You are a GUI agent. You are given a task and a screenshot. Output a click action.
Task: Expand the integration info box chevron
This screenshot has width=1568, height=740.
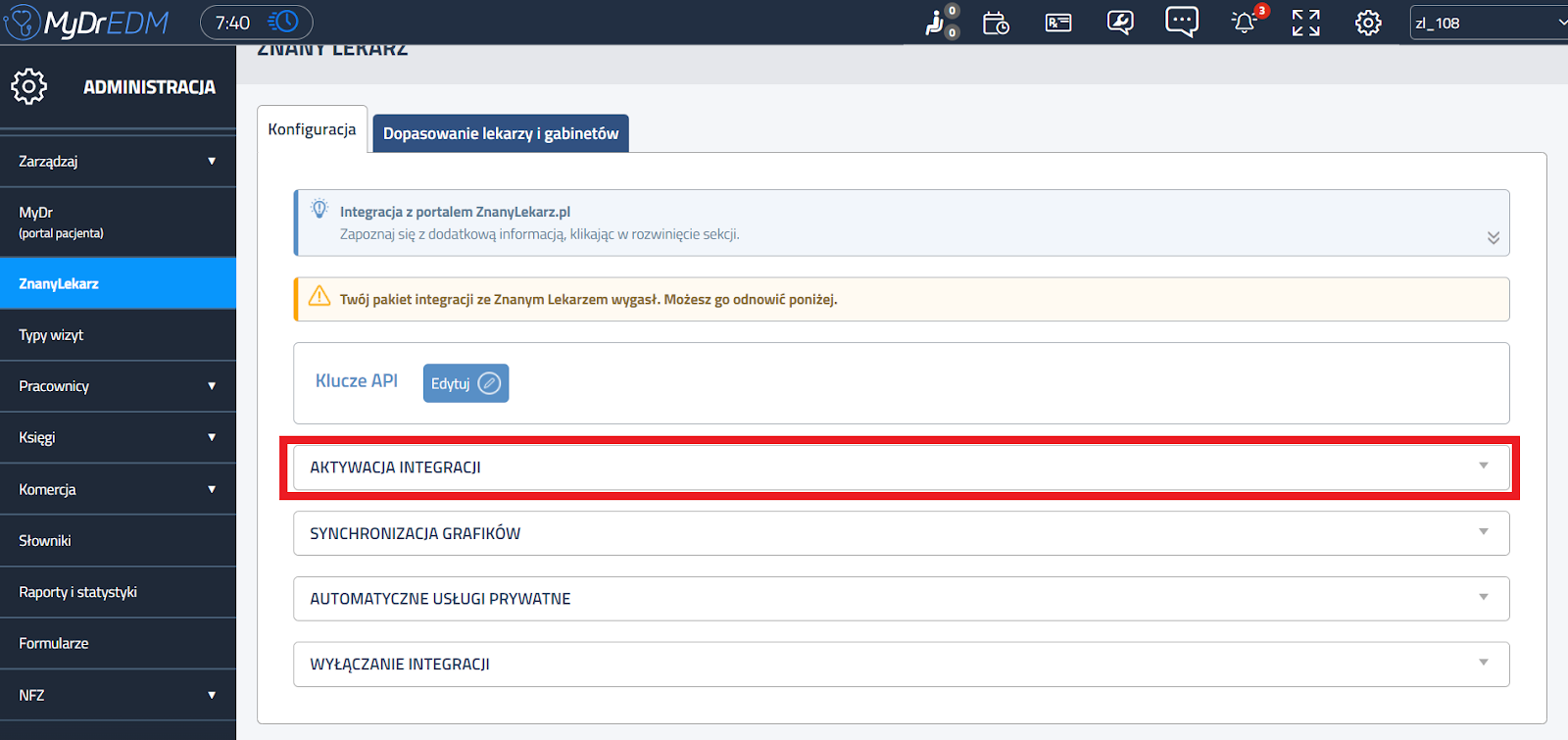[1493, 237]
